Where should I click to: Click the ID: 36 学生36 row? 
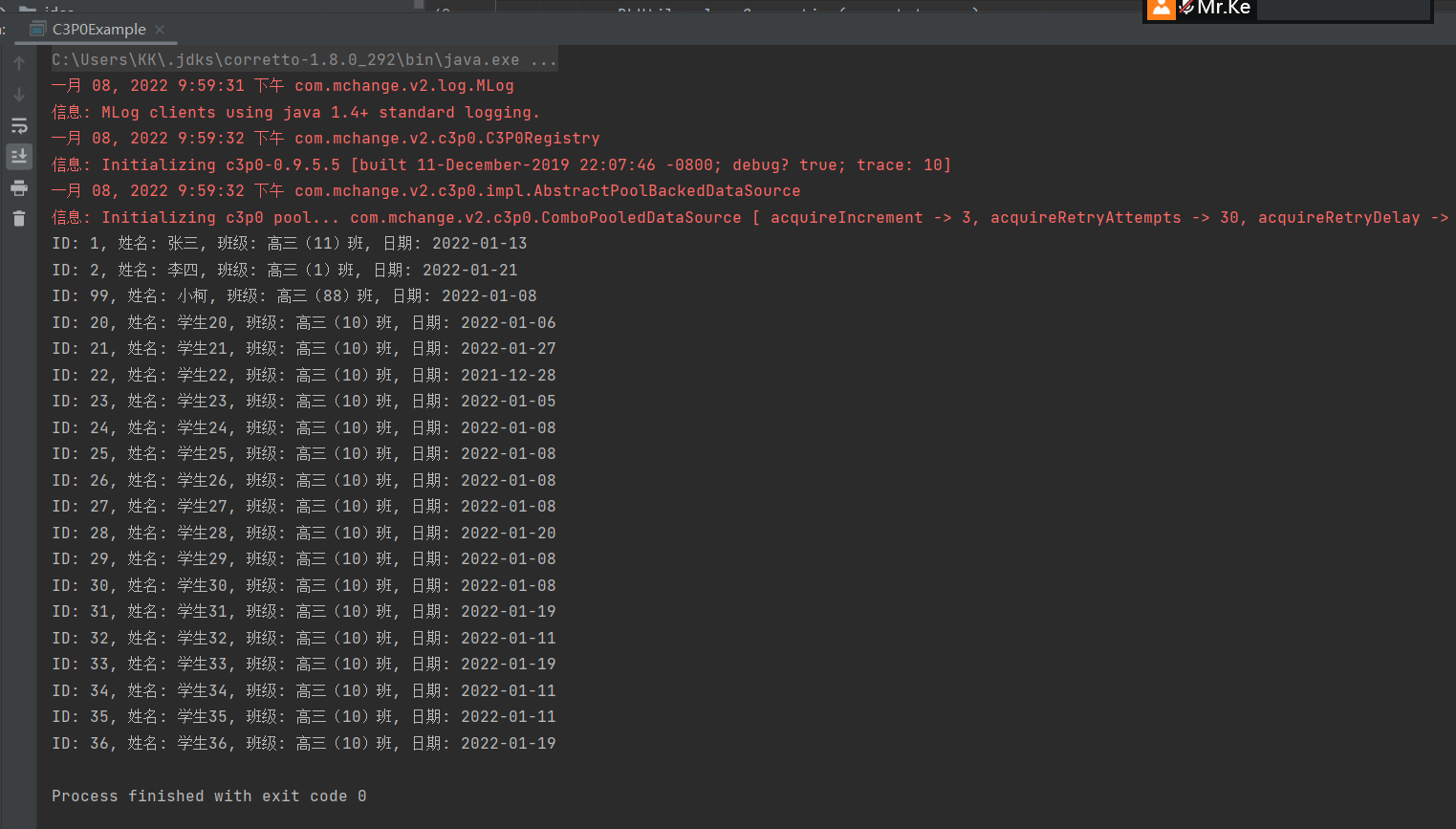point(304,743)
